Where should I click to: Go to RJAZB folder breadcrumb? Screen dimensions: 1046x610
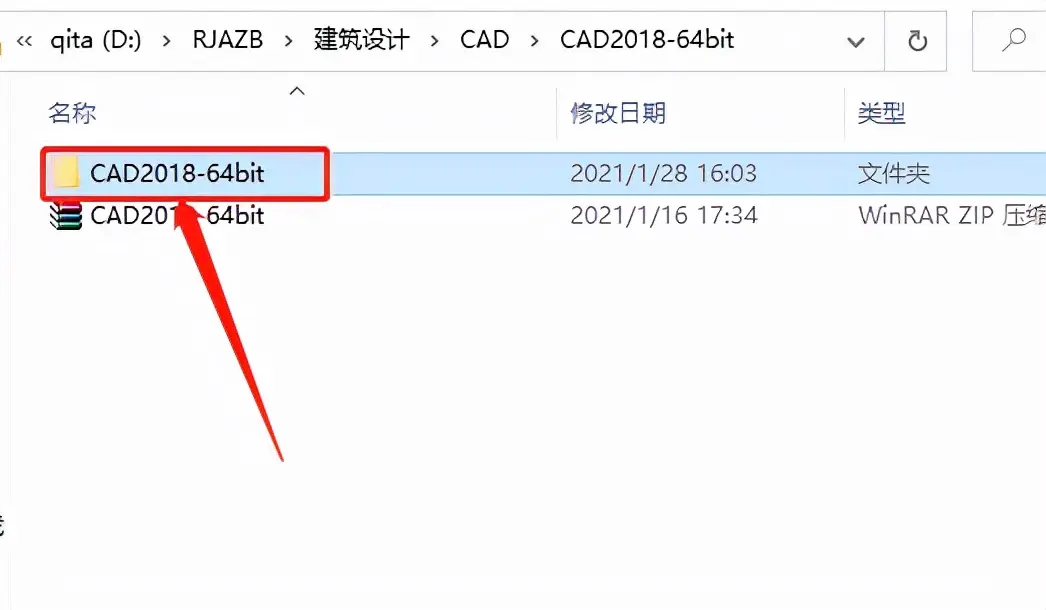[x=227, y=40]
